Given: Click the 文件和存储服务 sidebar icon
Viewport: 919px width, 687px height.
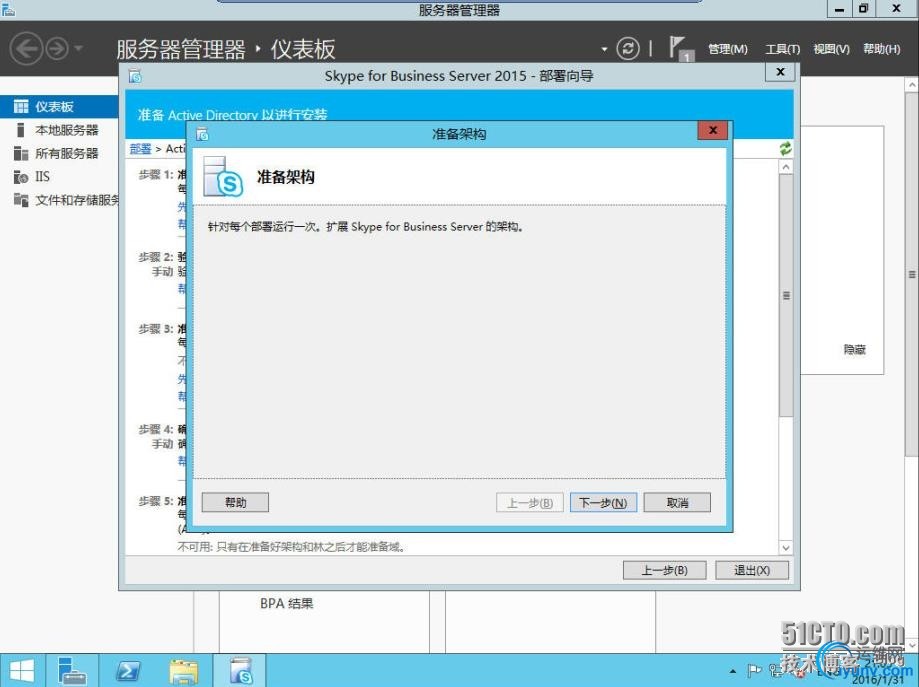Looking at the screenshot, I should pyautogui.click(x=21, y=200).
